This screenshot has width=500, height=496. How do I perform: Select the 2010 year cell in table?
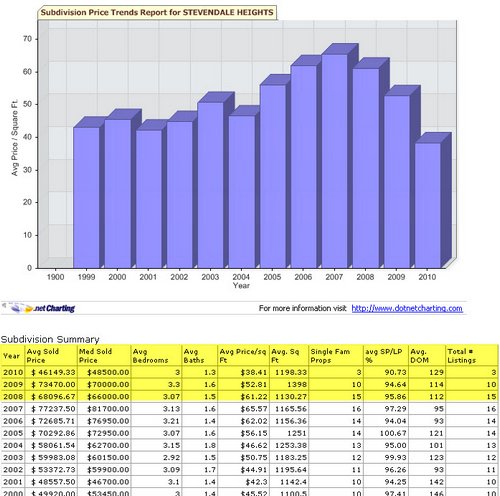tap(12, 372)
